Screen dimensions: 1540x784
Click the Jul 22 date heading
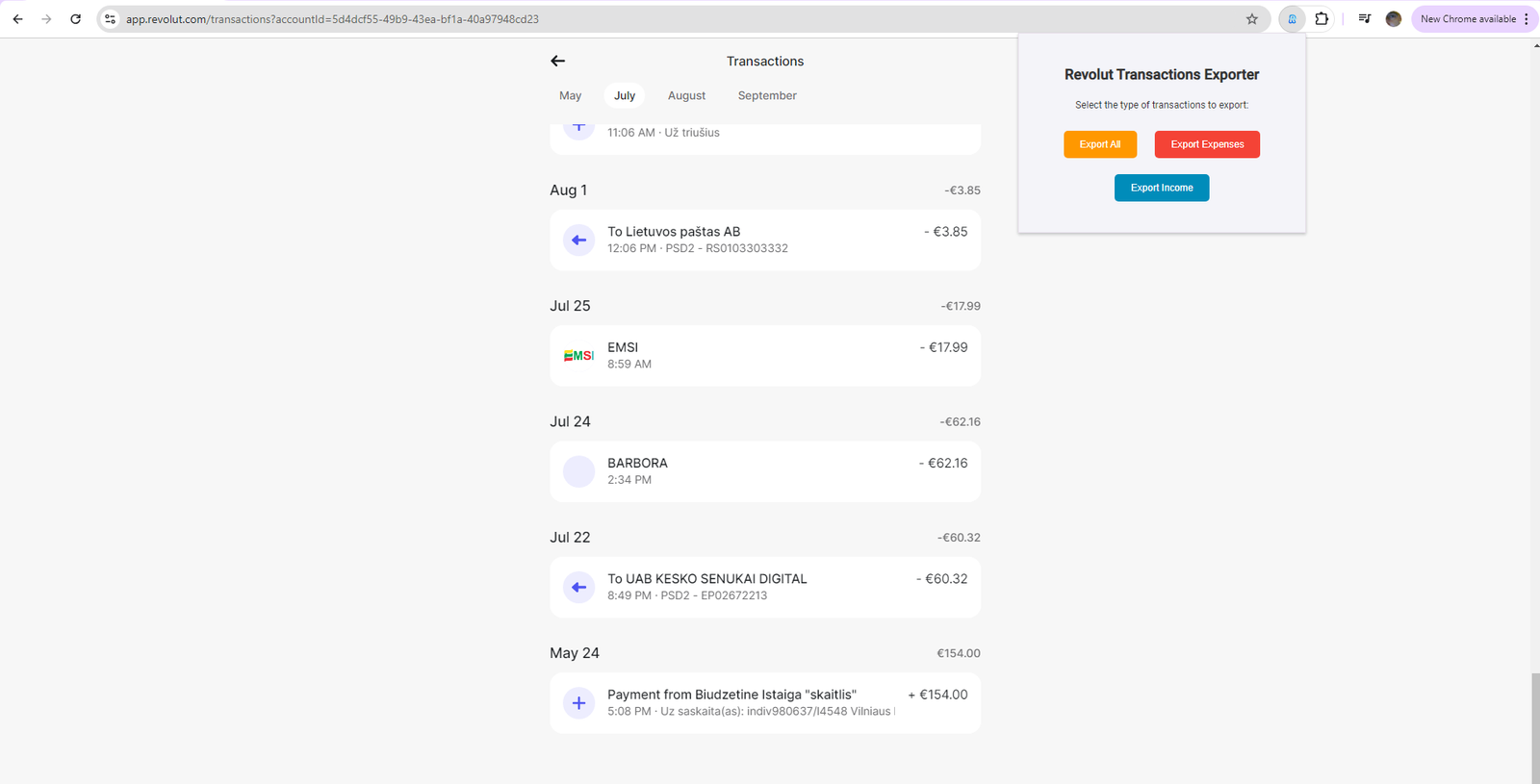click(x=570, y=537)
